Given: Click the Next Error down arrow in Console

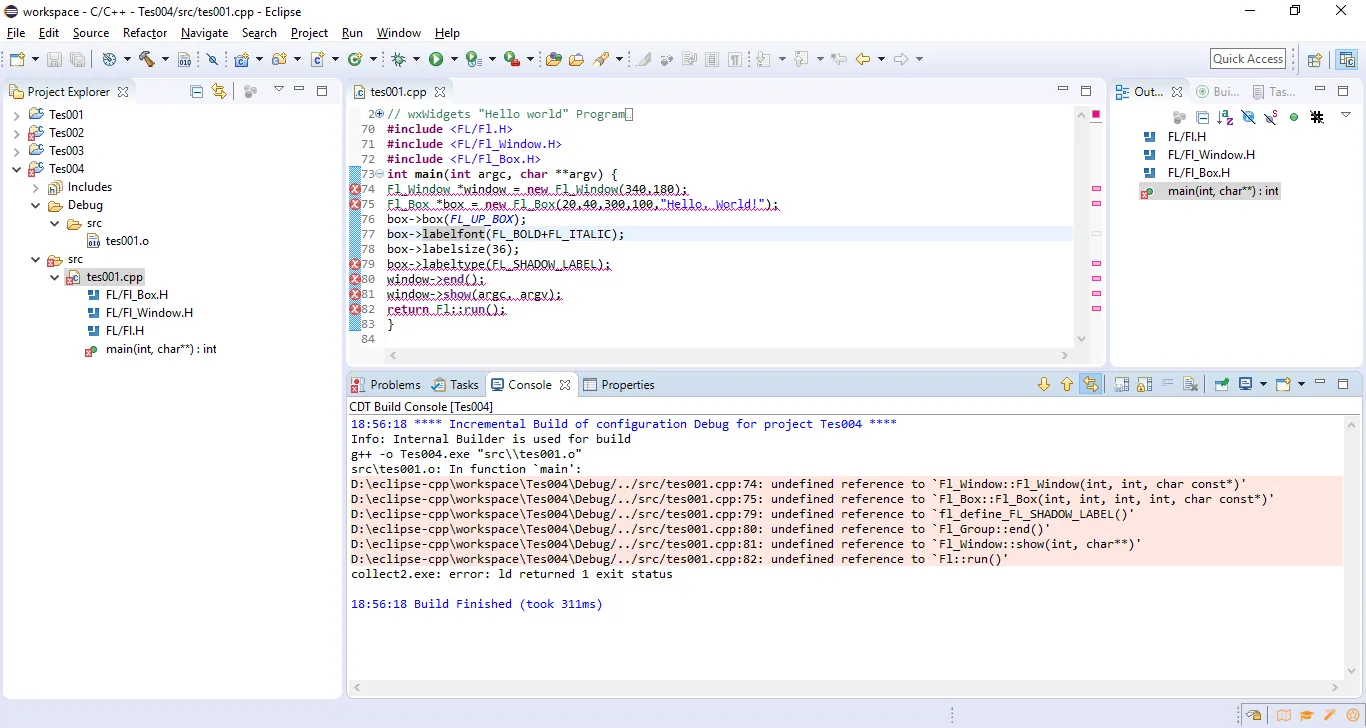Looking at the screenshot, I should tap(1044, 385).
